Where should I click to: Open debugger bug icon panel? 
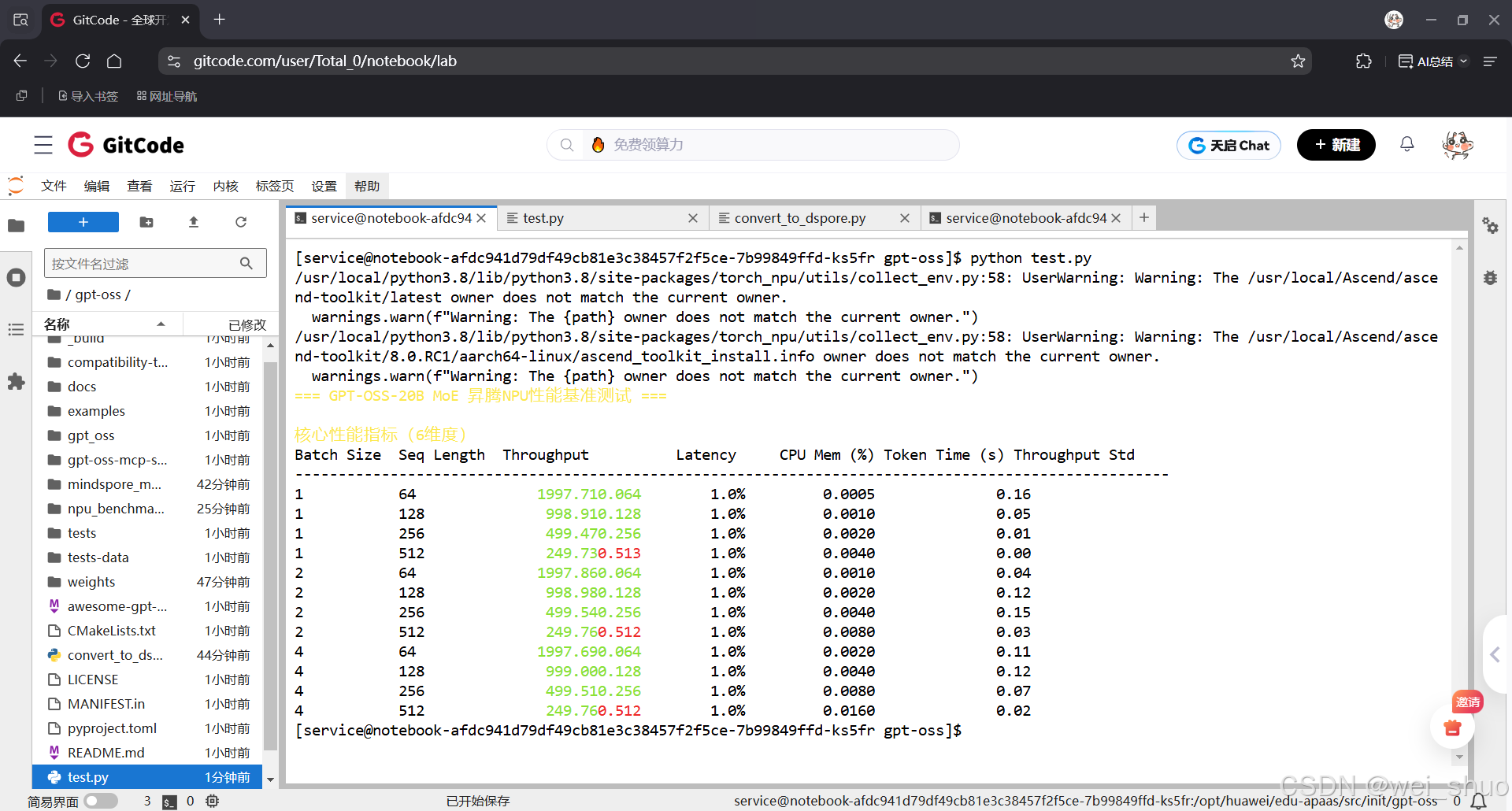pos(1490,278)
